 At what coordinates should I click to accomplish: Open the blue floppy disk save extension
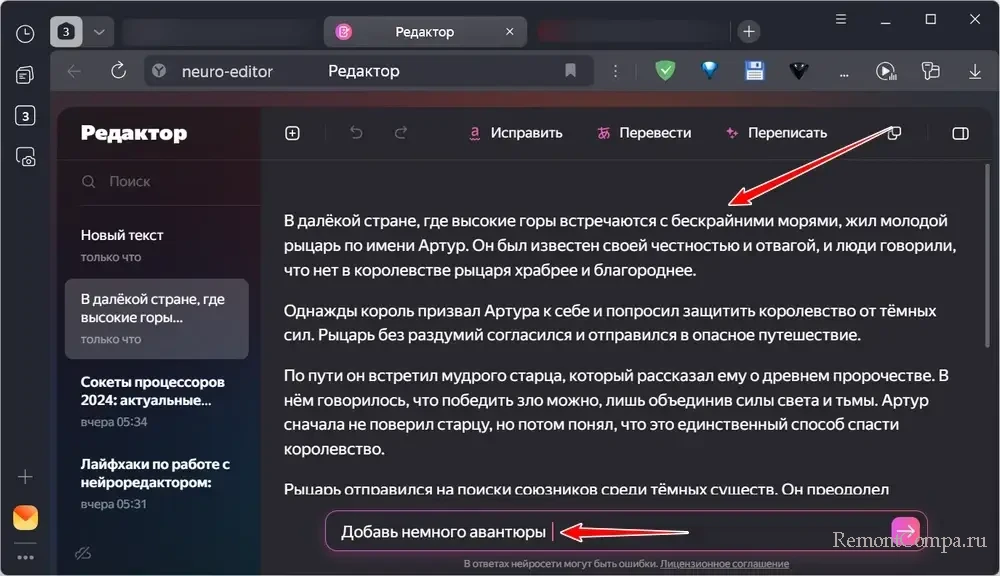pos(755,71)
